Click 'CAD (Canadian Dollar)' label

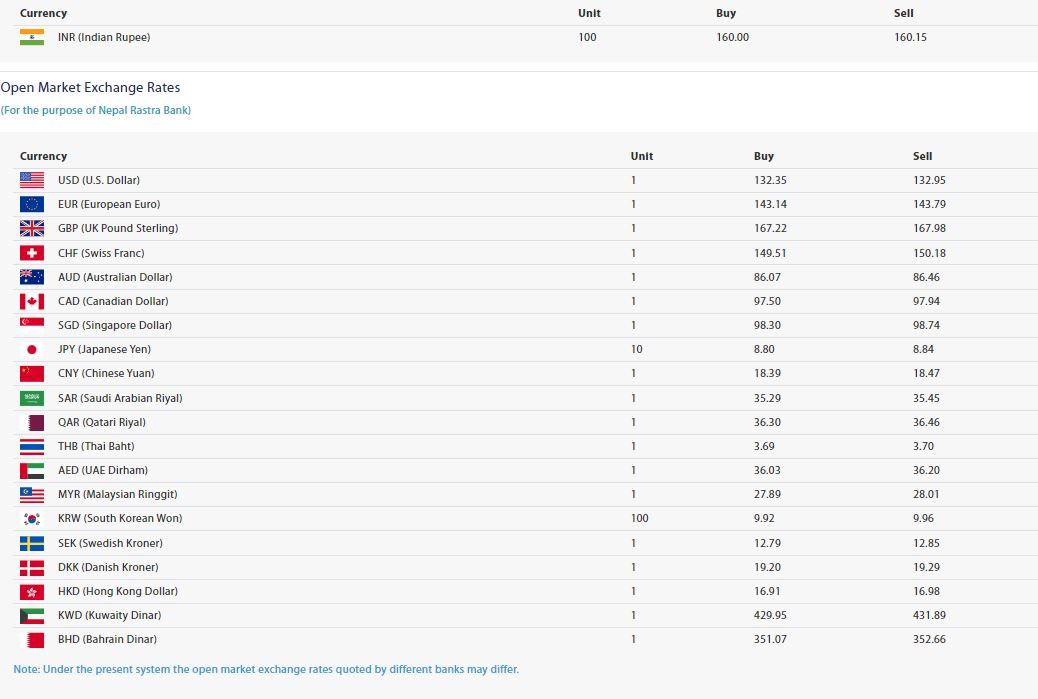[x=113, y=301]
